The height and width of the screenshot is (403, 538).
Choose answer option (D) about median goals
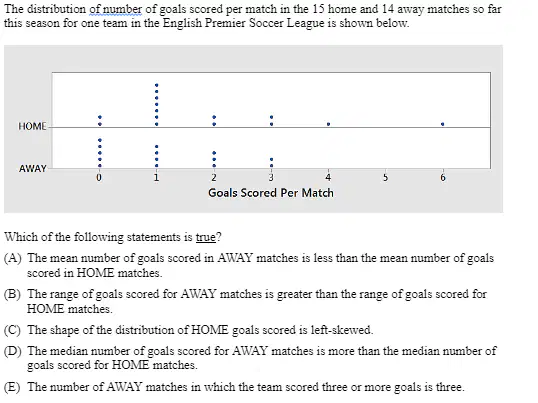pyautogui.click(x=250, y=358)
